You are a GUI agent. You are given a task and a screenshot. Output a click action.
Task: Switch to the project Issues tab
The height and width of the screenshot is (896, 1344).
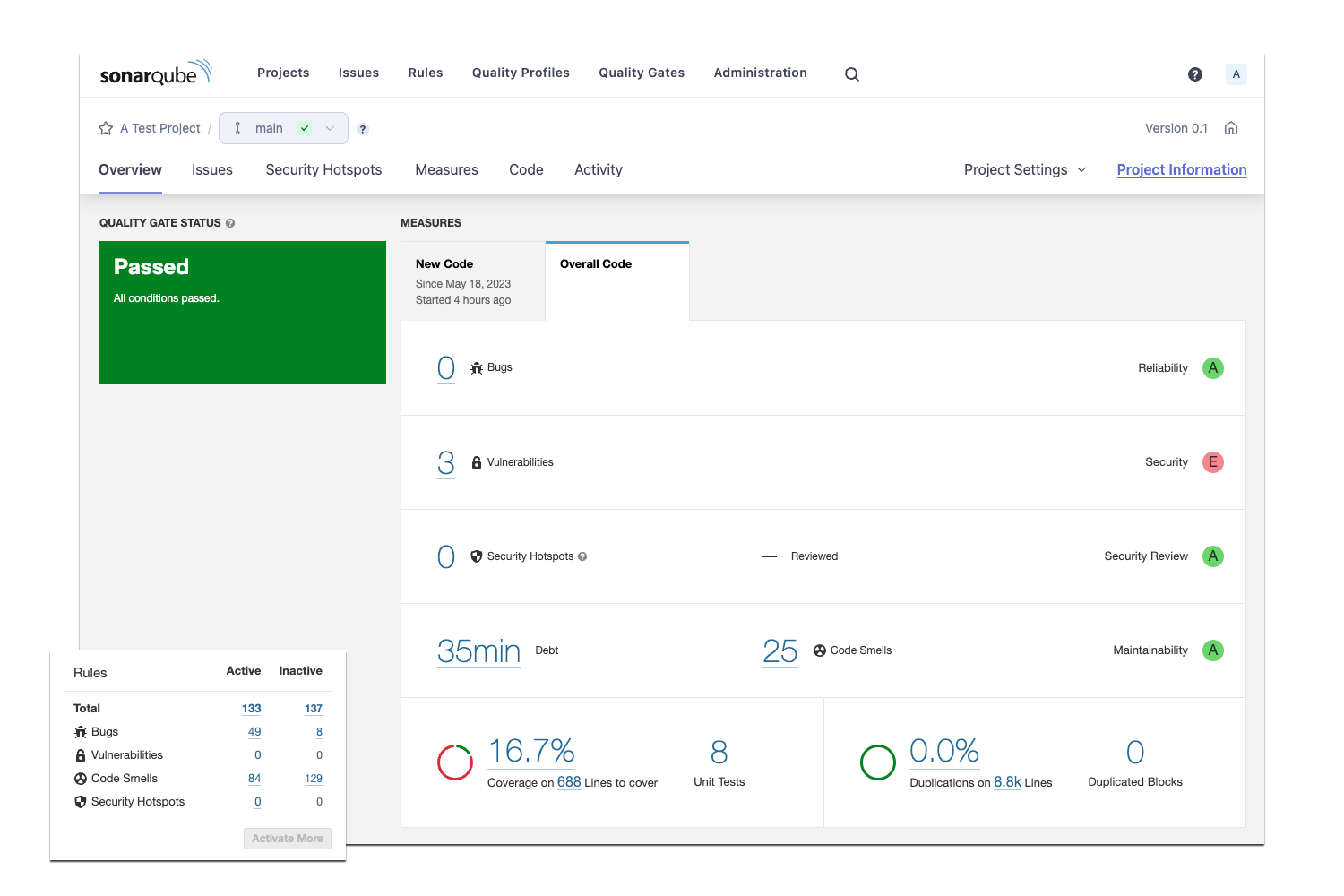212,169
